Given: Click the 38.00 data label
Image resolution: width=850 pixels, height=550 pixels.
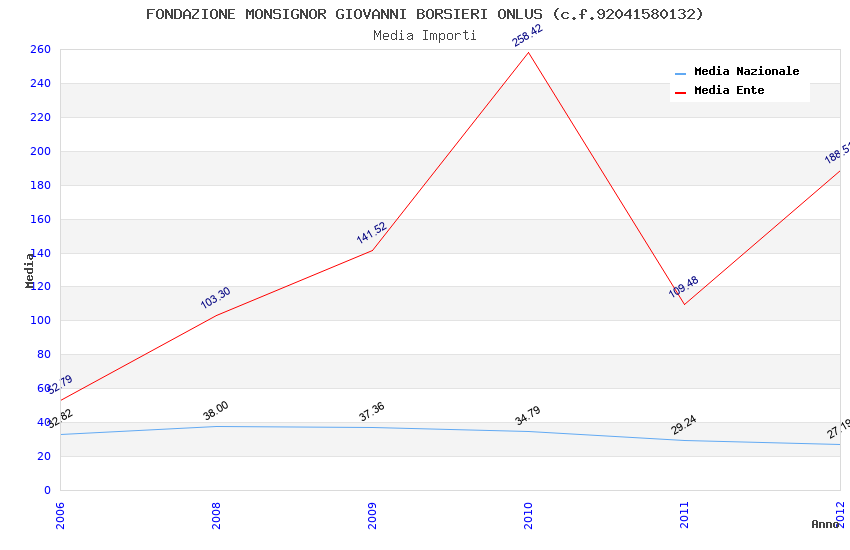Looking at the screenshot, I should pyautogui.click(x=216, y=411).
